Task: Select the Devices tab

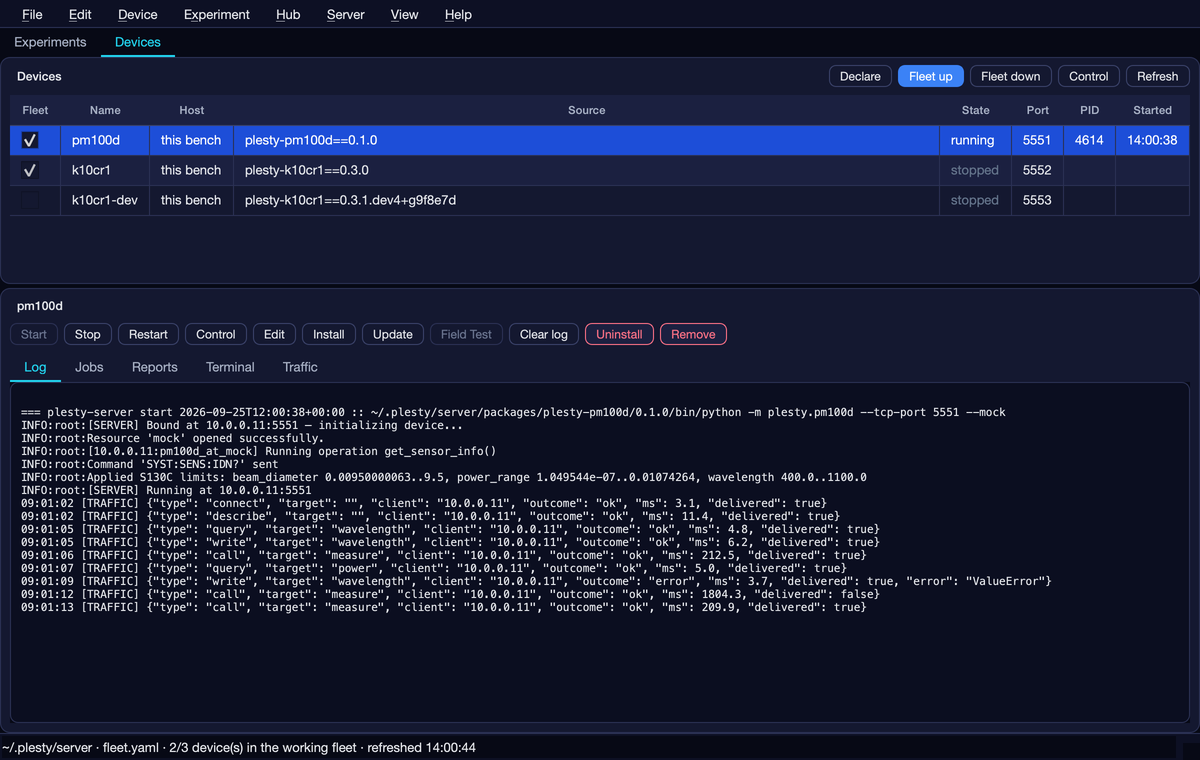Action: coord(138,42)
